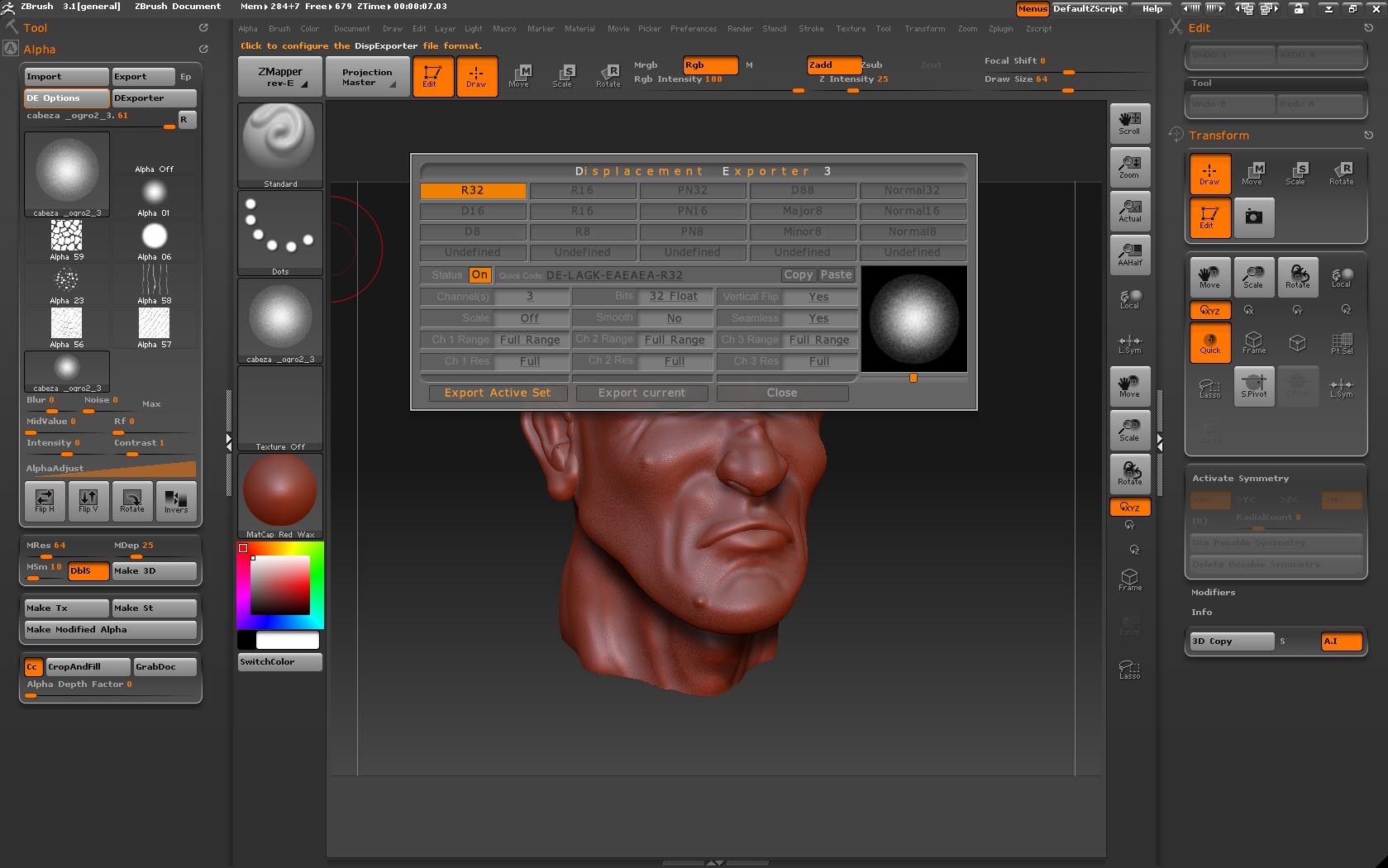Open the Brush menu
Viewport: 1388px width, 868px height.
[279, 29]
